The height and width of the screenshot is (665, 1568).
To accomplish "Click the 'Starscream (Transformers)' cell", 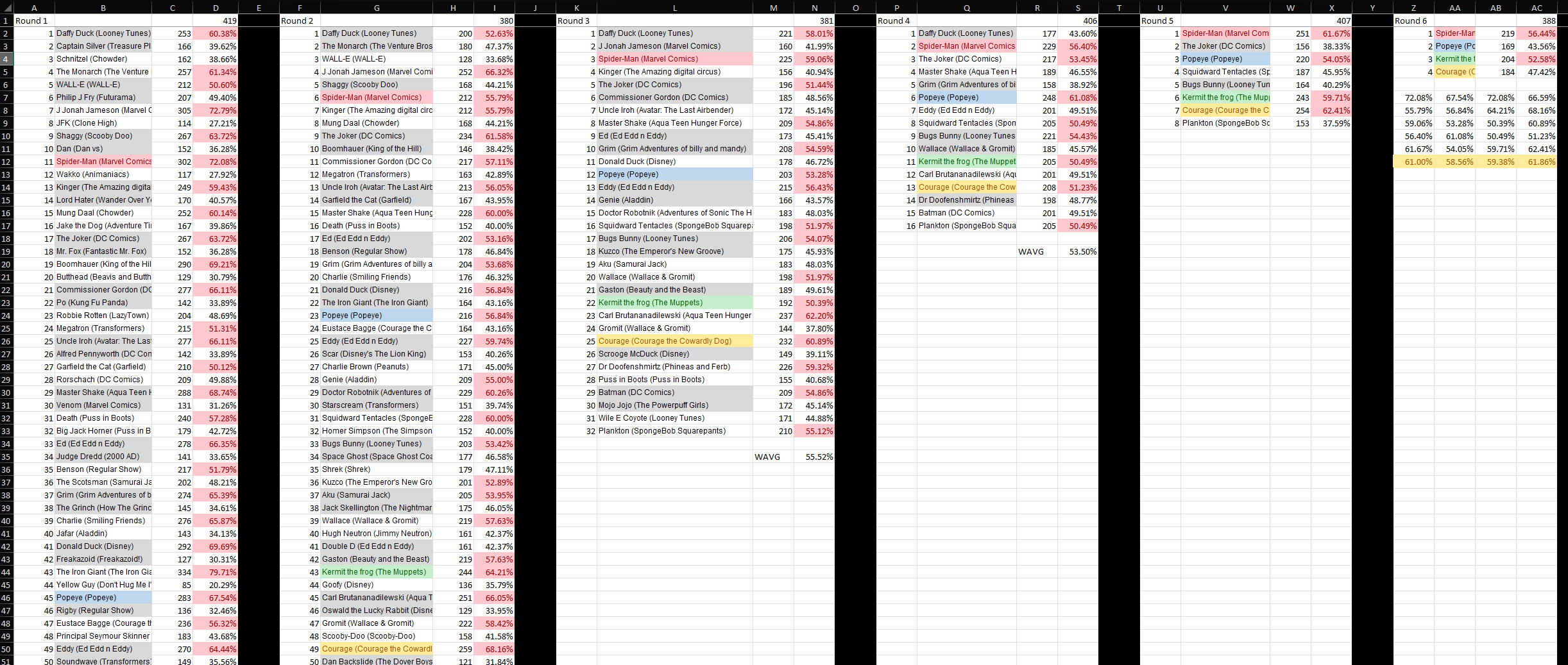I will (x=377, y=405).
